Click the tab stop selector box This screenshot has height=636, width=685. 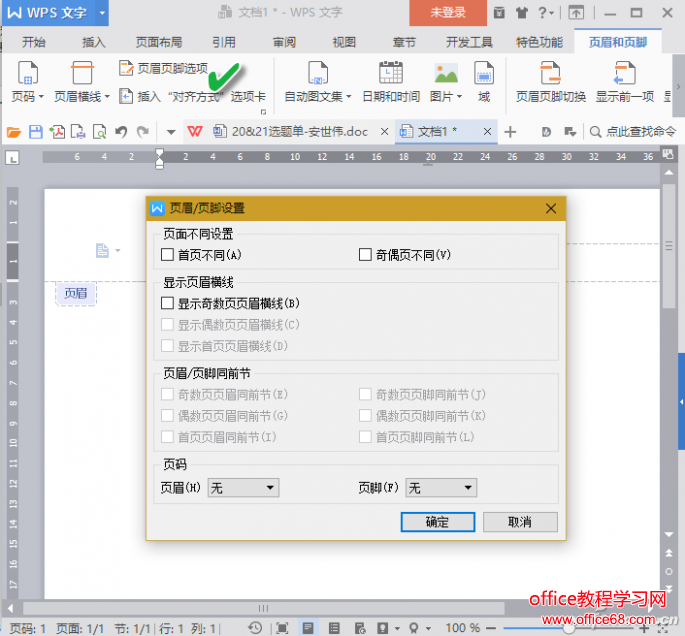[12, 158]
